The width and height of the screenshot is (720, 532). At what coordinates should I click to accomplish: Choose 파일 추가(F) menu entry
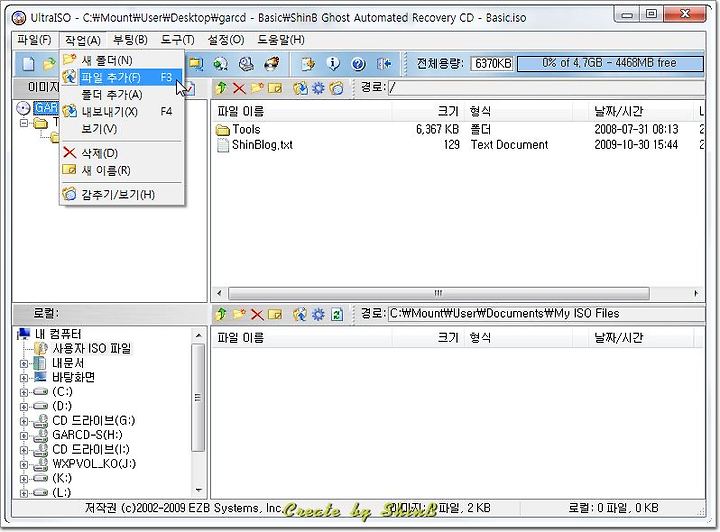pos(122,77)
